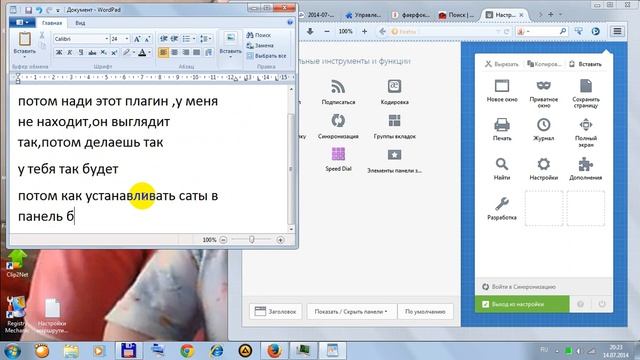Screen dimensions: 640x360
Task: Click Новое окно in Firefox menu panel
Action: [x=502, y=91]
